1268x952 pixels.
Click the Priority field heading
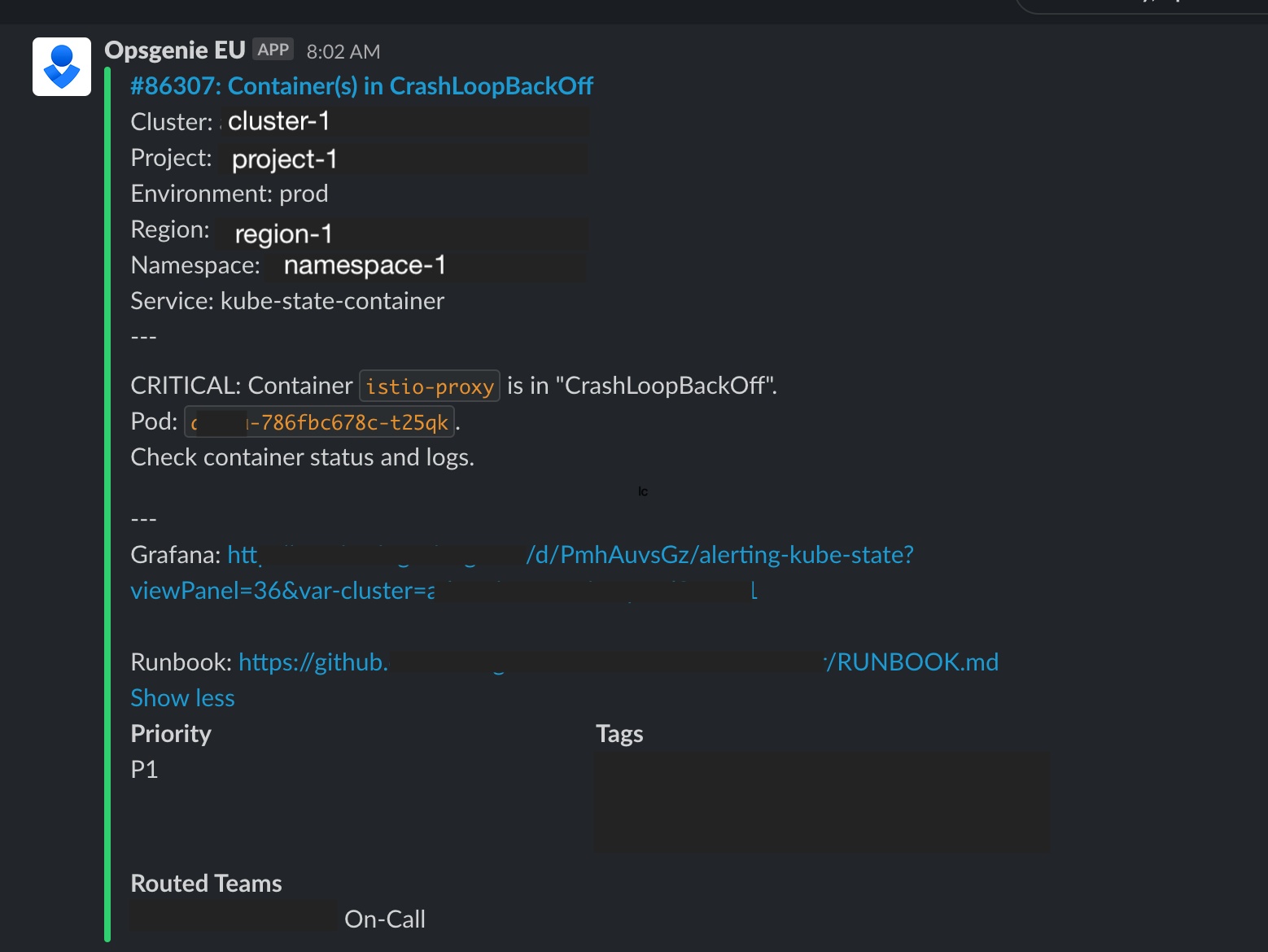(x=171, y=734)
